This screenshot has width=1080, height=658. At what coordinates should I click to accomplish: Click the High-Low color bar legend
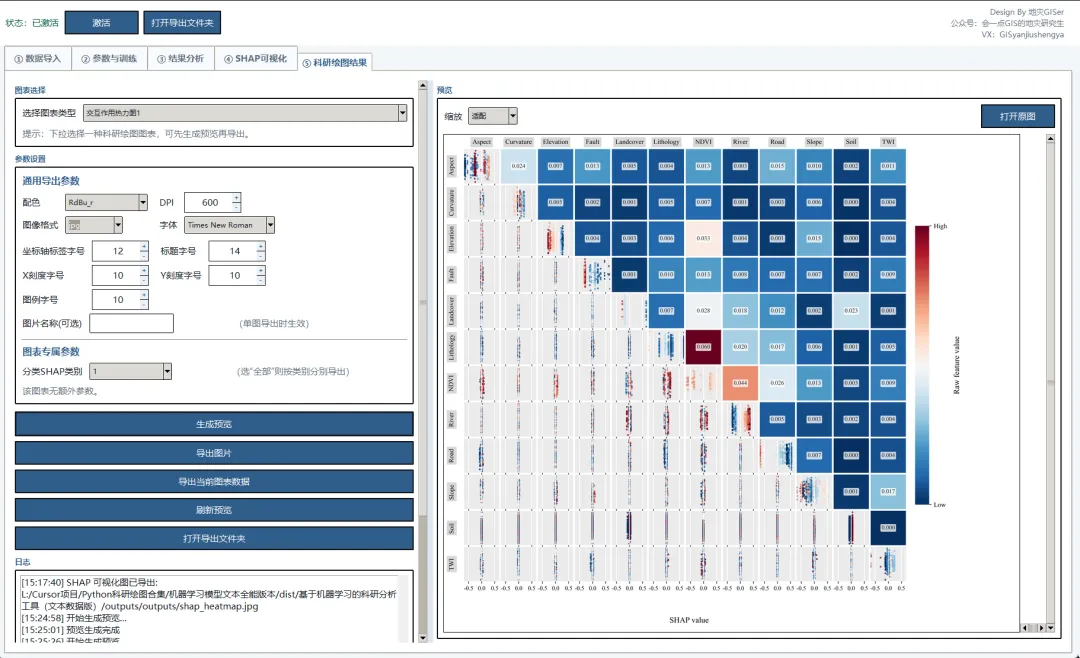pyautogui.click(x=922, y=365)
